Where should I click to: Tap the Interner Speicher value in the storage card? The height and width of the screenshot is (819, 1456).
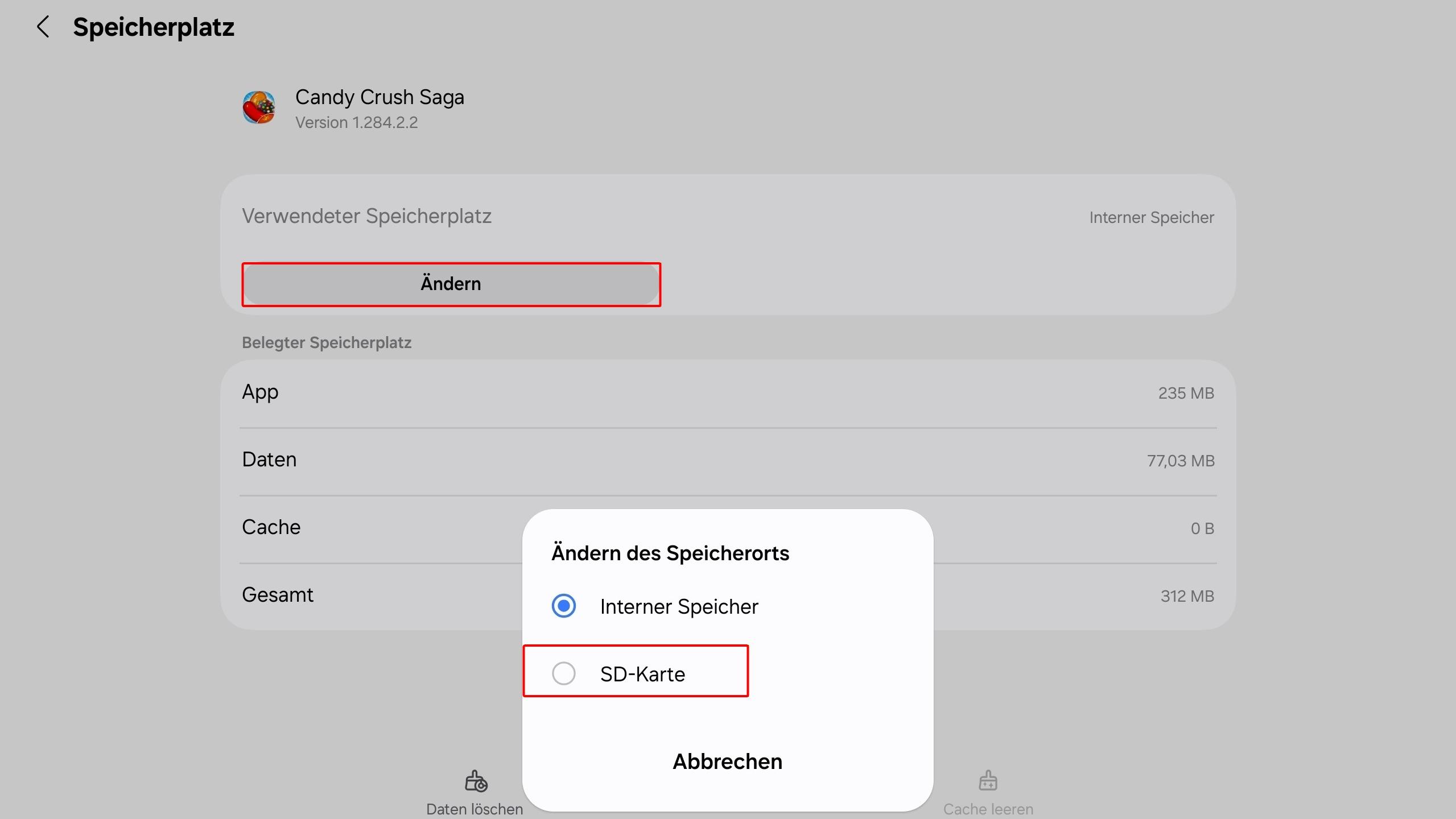click(x=1151, y=218)
